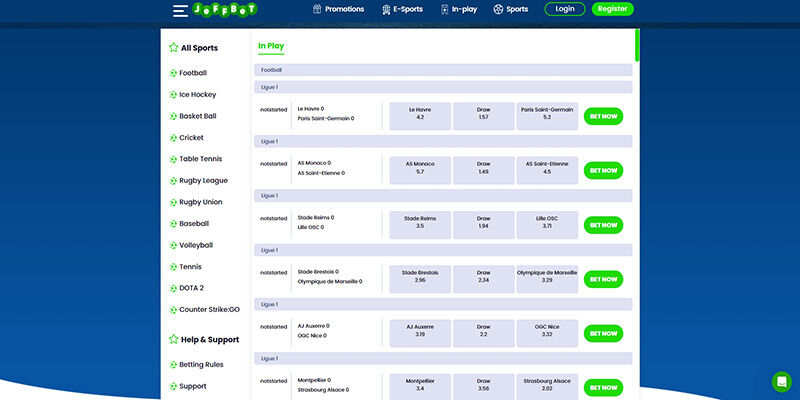Bet now on AS Monaco vs Saint-Etienne
This screenshot has height=400, width=800.
(x=604, y=170)
